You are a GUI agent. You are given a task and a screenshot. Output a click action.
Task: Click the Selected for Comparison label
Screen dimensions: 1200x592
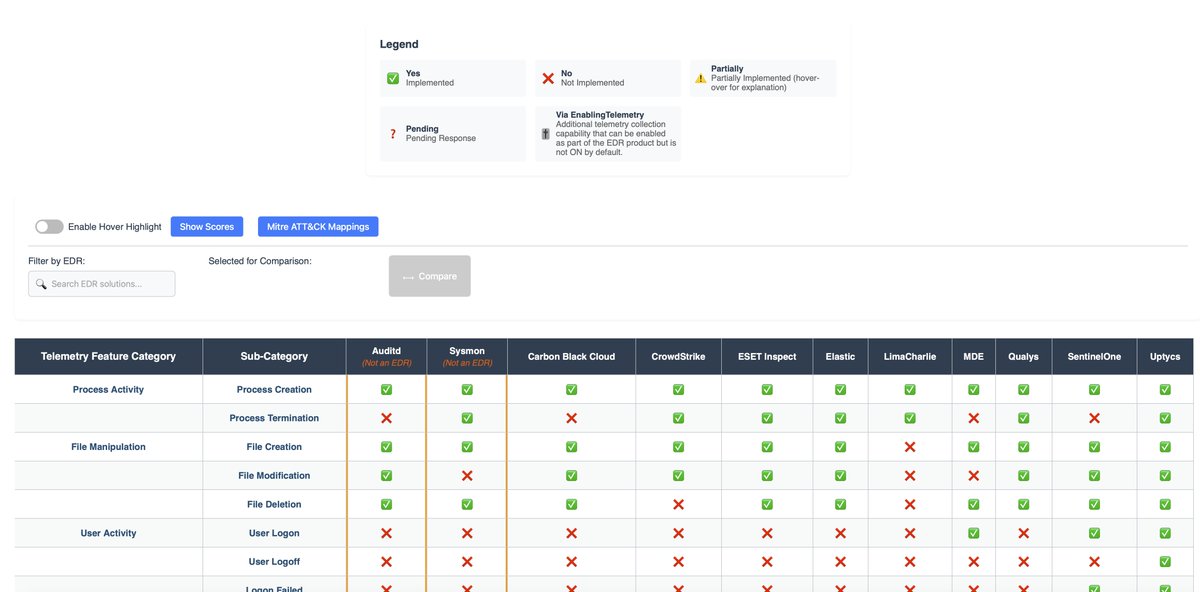pos(260,261)
